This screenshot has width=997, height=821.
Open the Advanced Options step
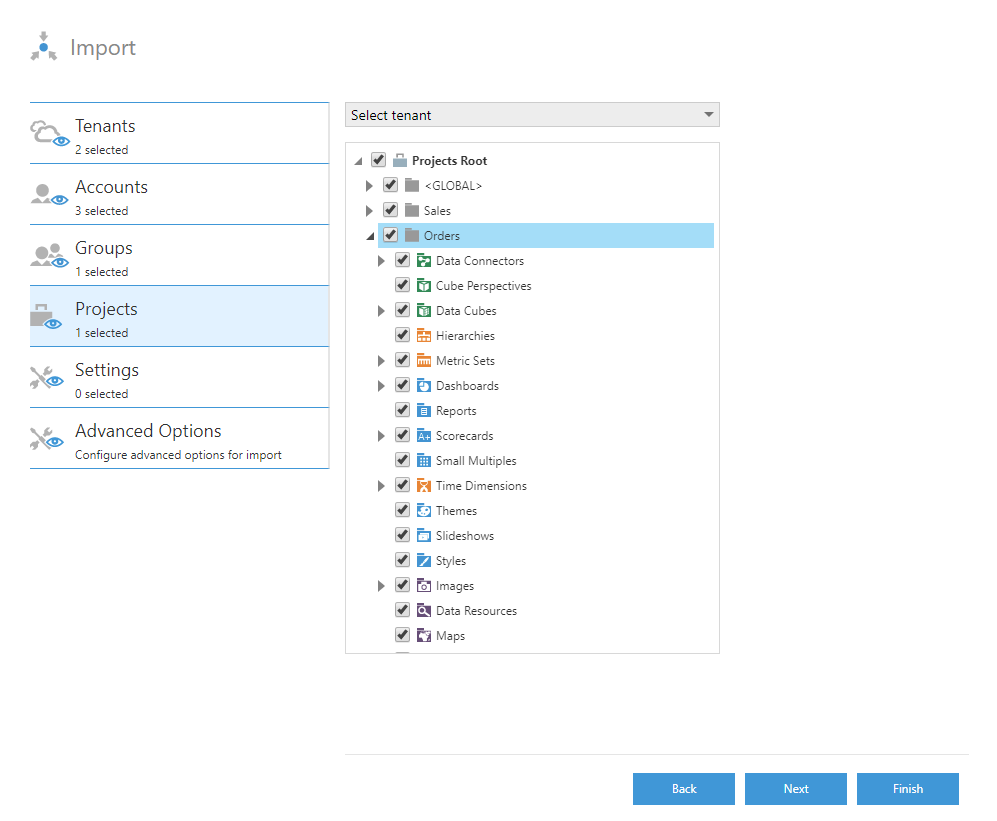tap(179, 438)
